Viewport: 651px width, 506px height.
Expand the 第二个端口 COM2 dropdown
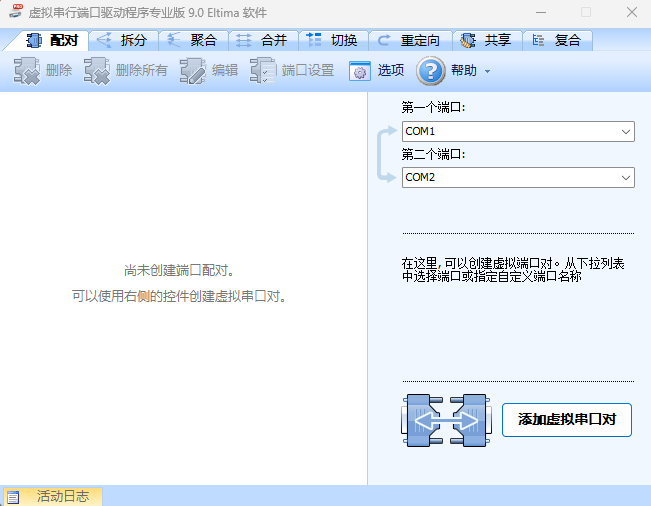pos(626,178)
